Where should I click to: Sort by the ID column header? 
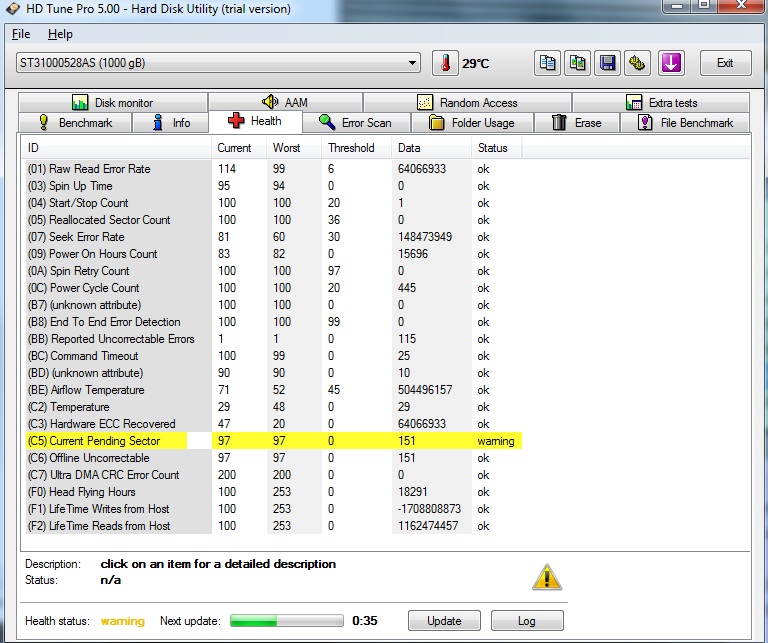click(117, 148)
